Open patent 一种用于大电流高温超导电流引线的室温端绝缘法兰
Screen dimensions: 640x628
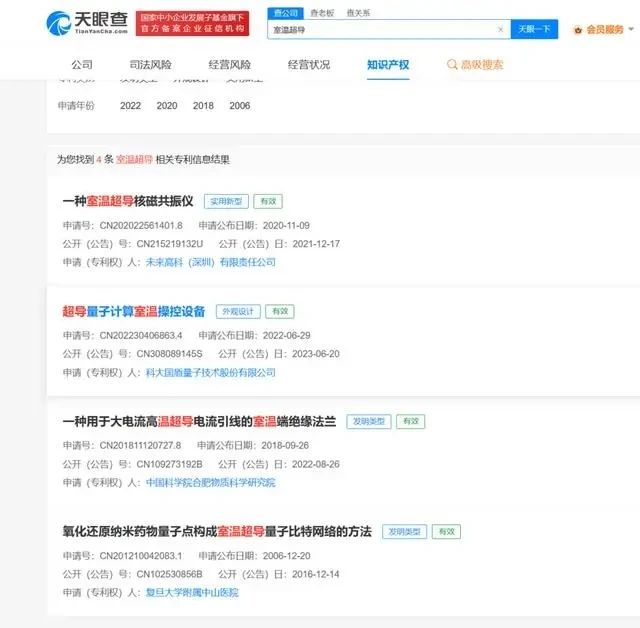tap(199, 422)
